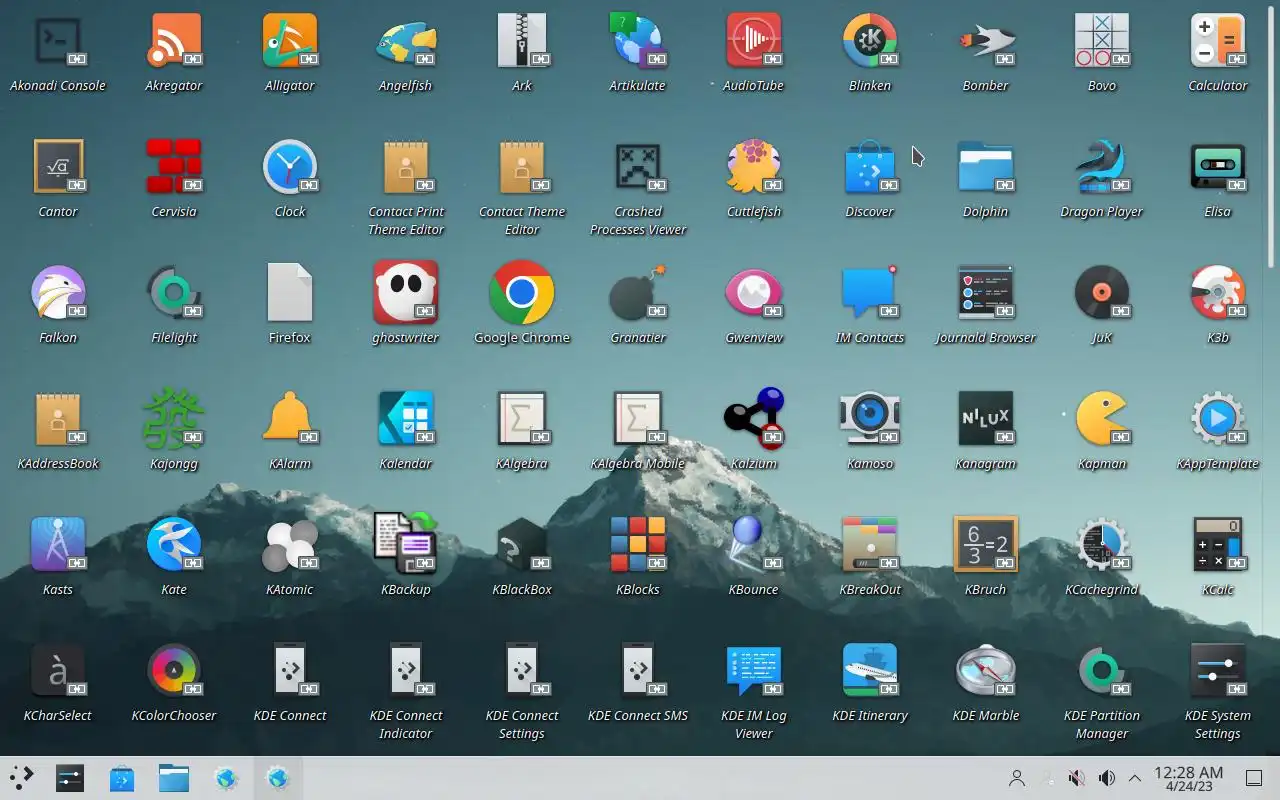Launch Dragon Player icon

(x=1102, y=166)
